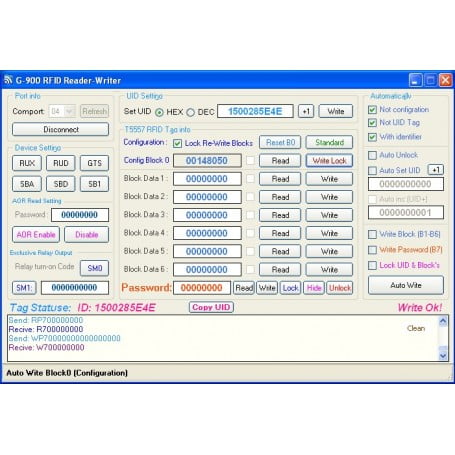Click the +1 button next to UID field
The height and width of the screenshot is (455, 455).
(x=306, y=111)
